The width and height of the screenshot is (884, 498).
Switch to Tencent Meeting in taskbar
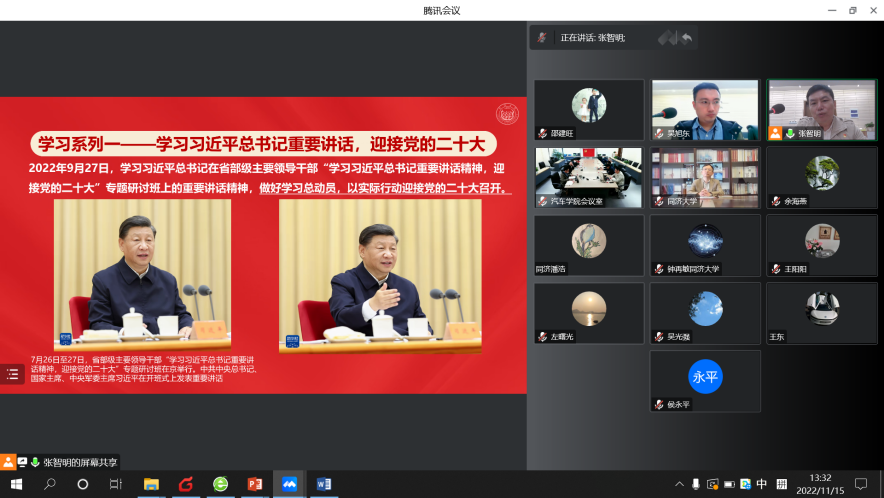coord(289,484)
